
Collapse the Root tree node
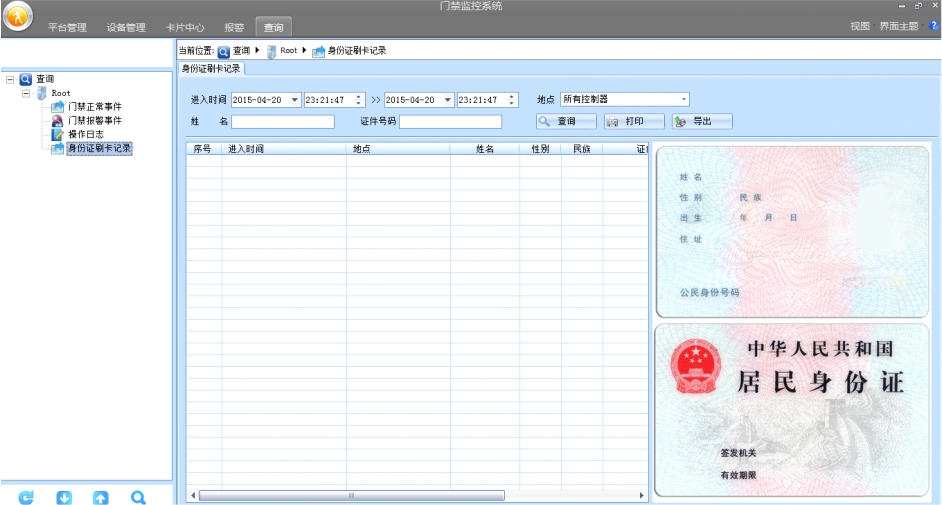(27, 93)
